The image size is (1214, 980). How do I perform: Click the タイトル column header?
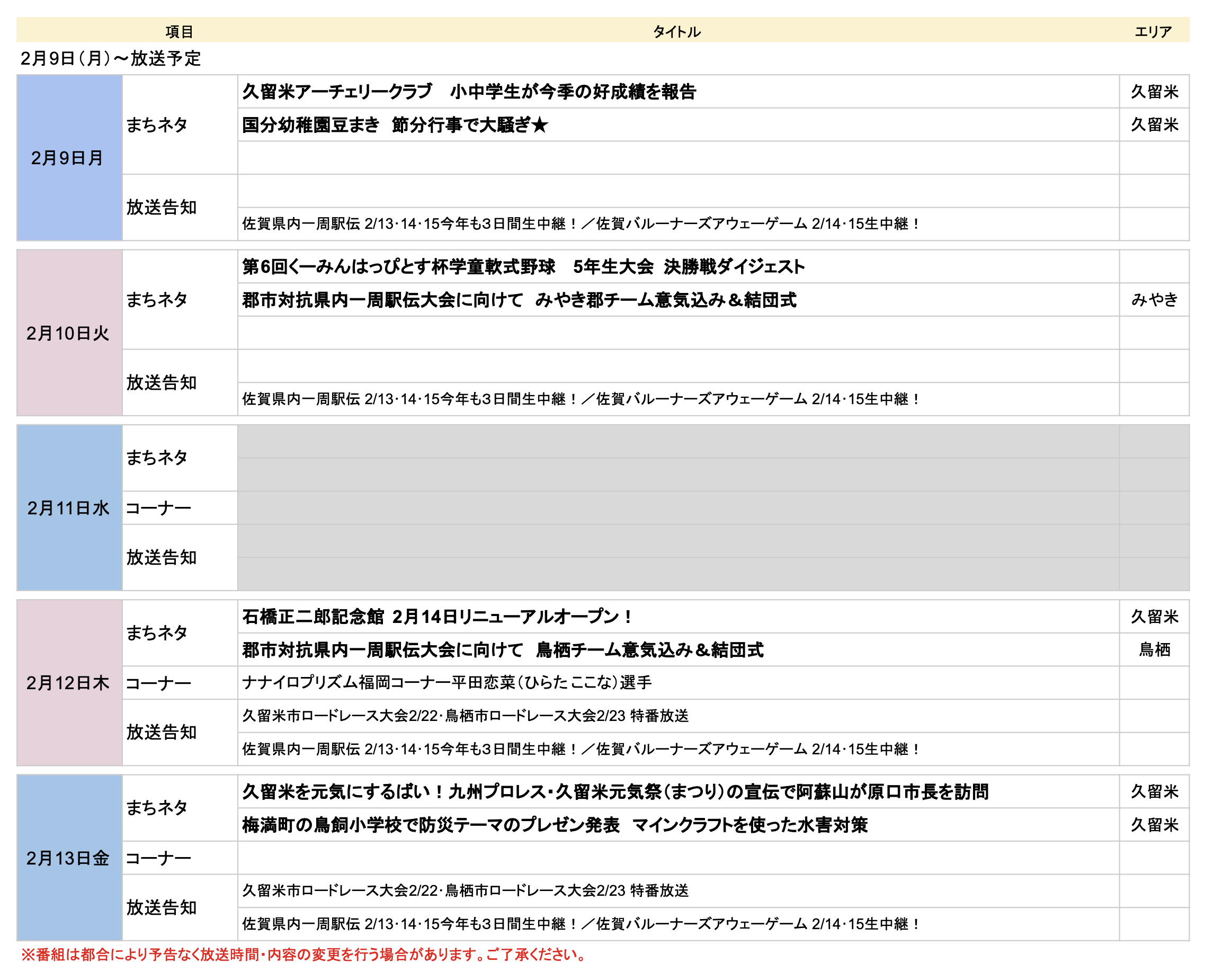677,32
